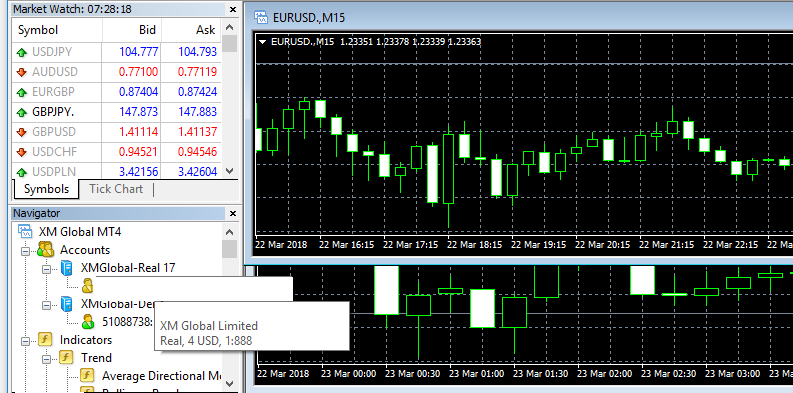Select the GBPJPY. symbol row
This screenshot has width=793, height=393.
click(117, 112)
